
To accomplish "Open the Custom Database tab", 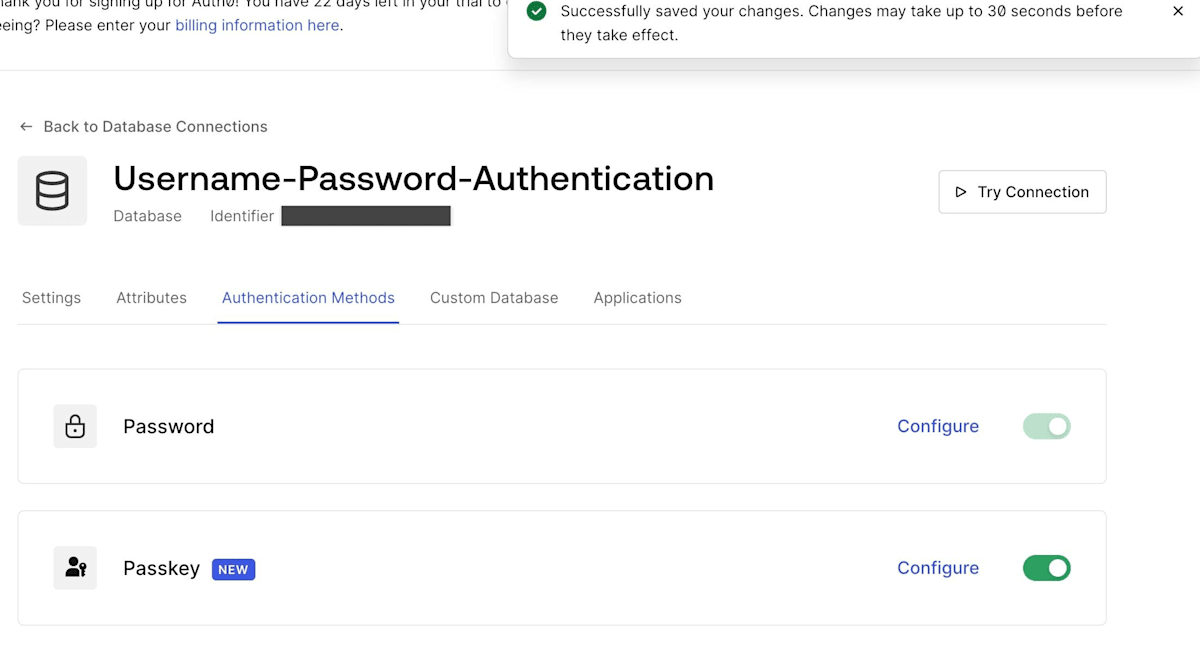I will [494, 298].
